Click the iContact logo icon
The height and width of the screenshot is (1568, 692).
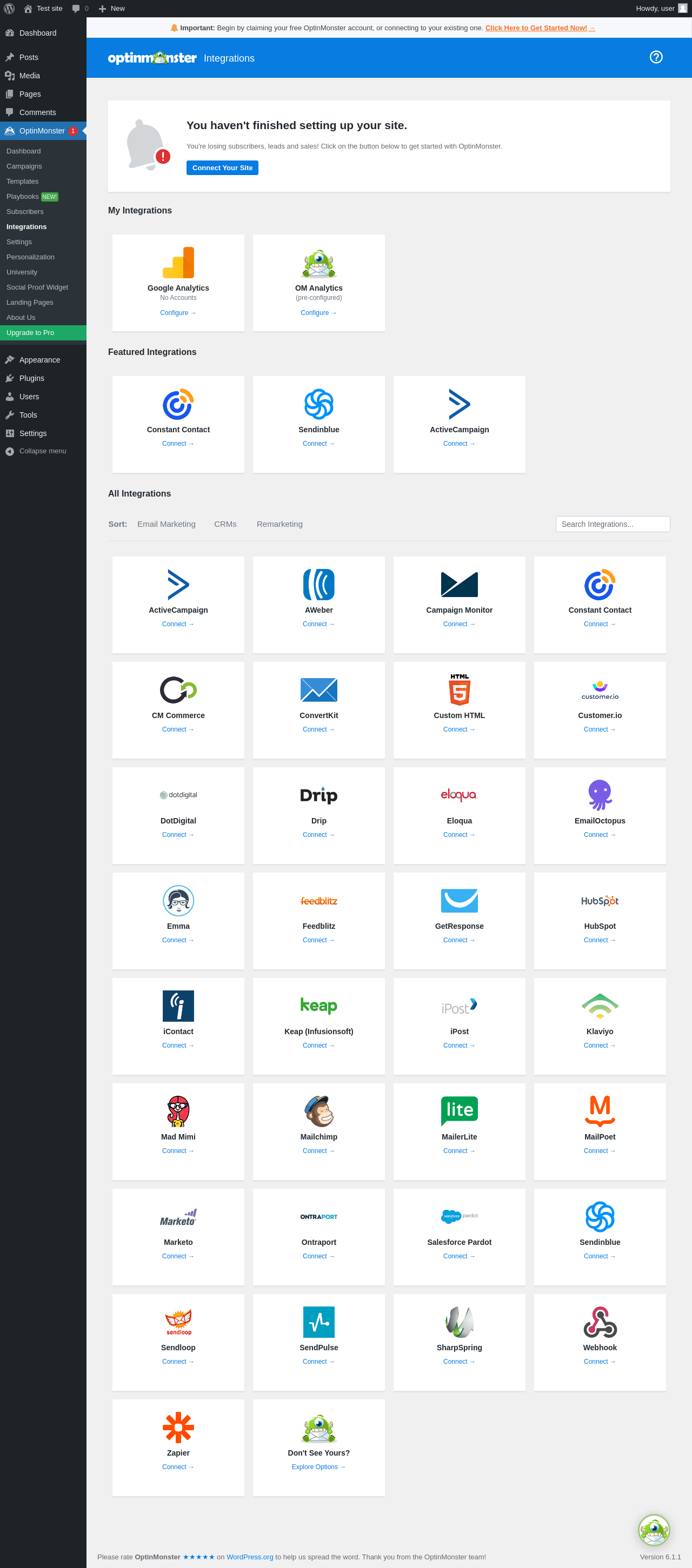178,1006
